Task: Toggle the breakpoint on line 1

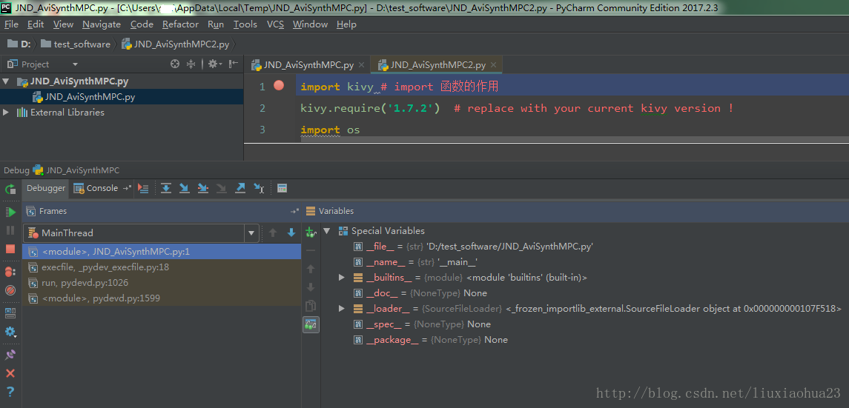Action: [x=279, y=85]
